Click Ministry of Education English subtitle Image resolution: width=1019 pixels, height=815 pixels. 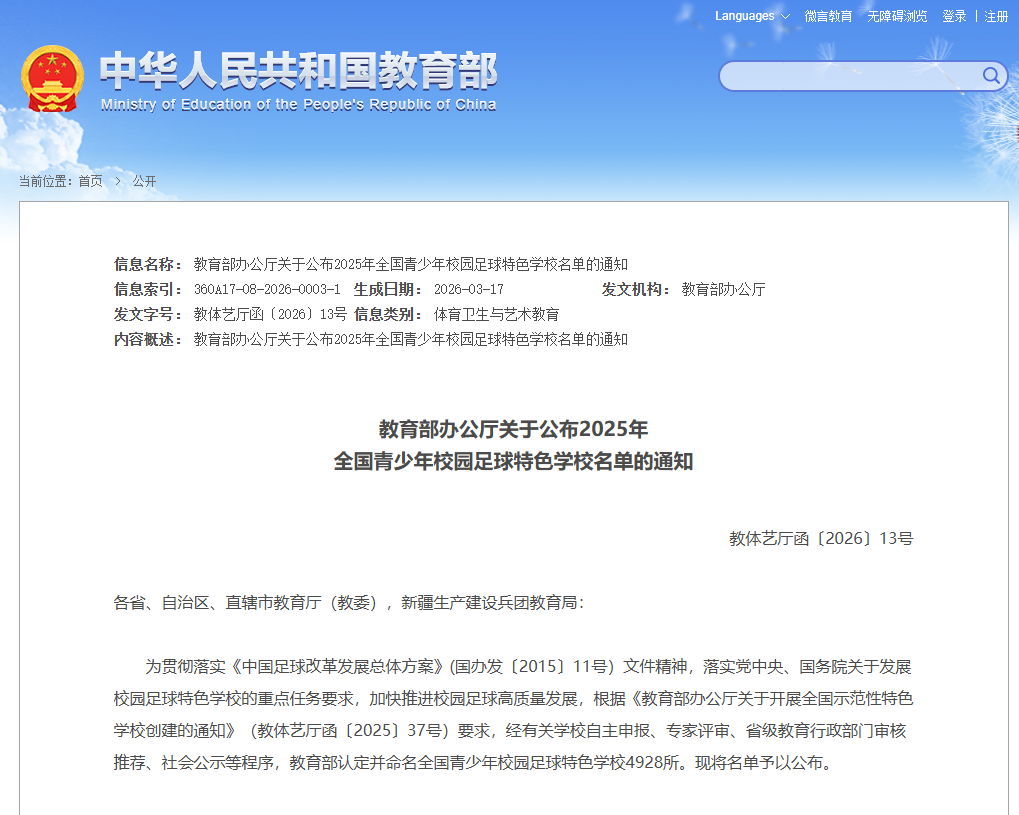[298, 105]
